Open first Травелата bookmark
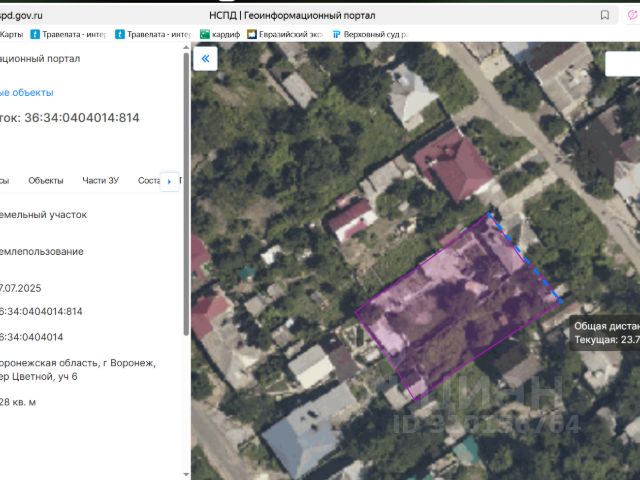The image size is (640, 480). coord(68,35)
